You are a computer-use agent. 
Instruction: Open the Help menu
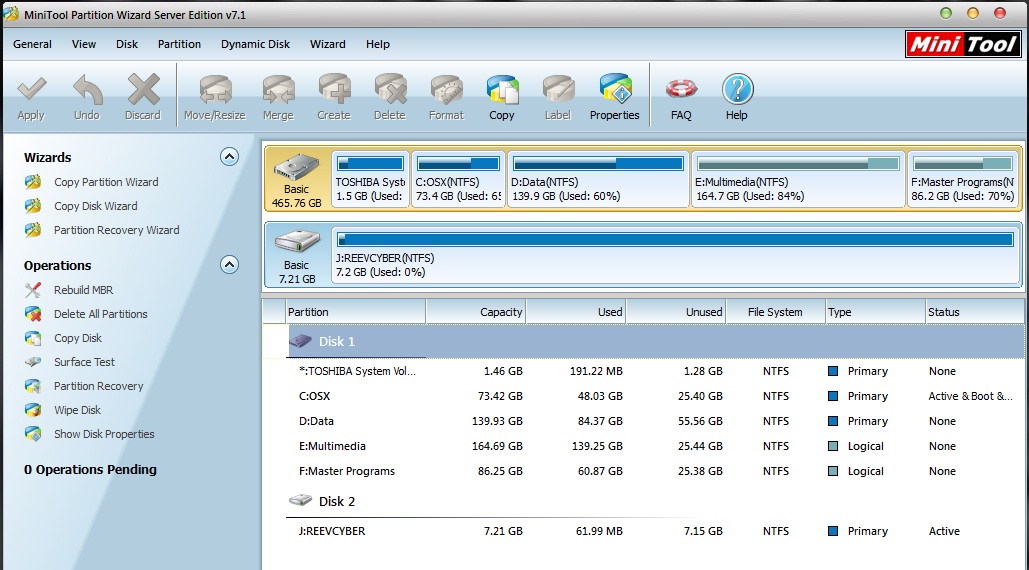[x=378, y=44]
